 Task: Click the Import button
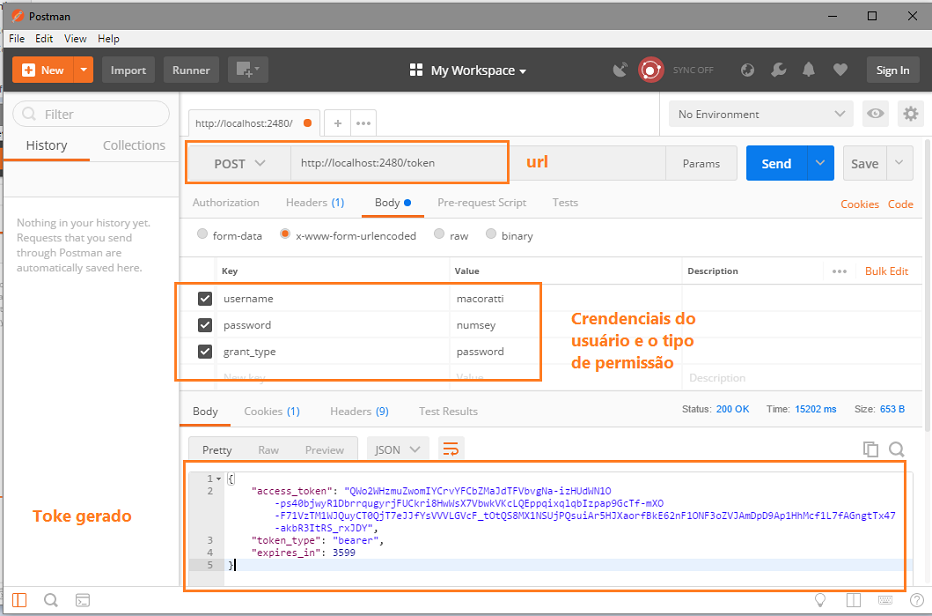tap(128, 70)
